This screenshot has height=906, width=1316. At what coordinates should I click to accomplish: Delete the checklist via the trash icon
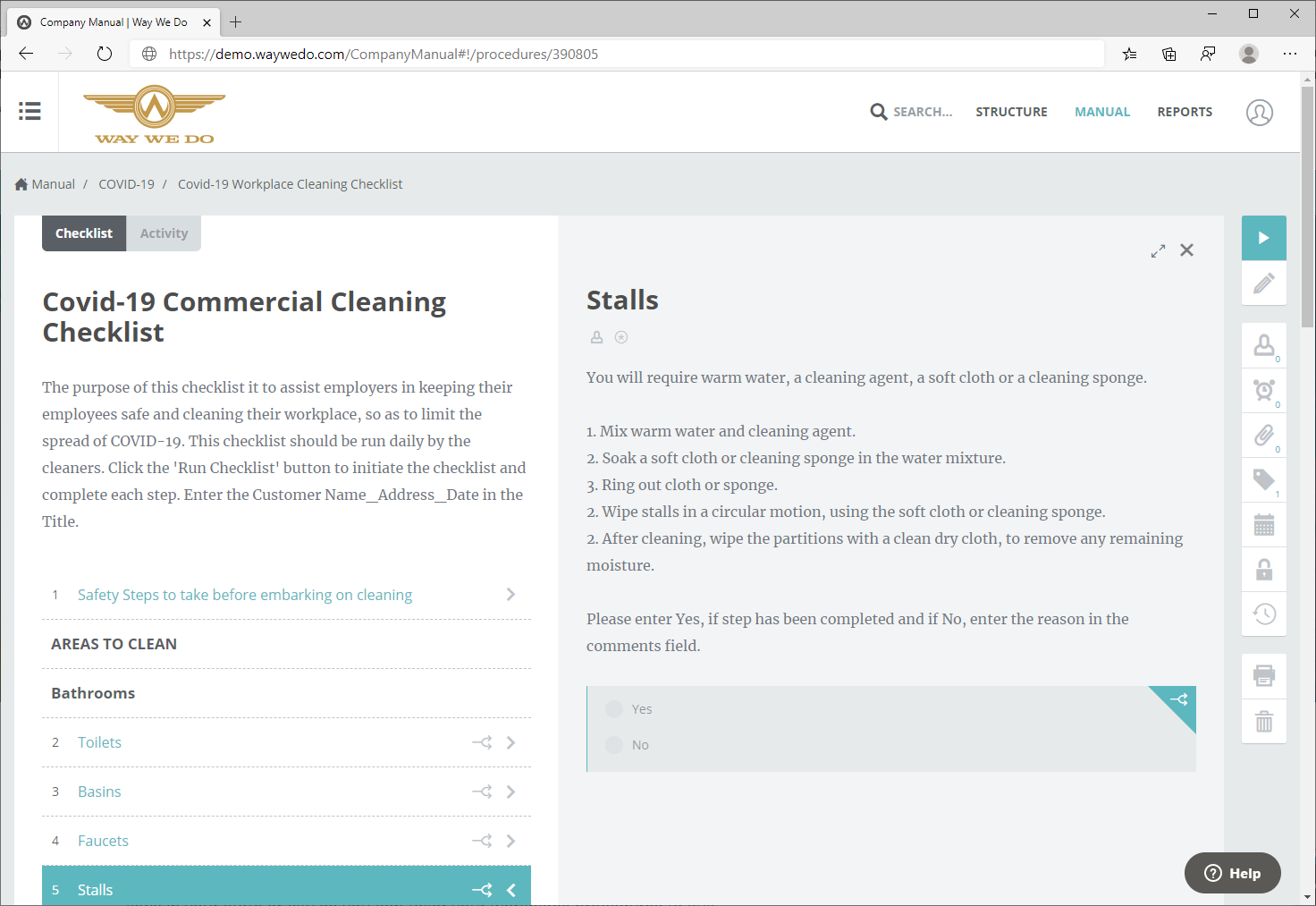click(1263, 722)
